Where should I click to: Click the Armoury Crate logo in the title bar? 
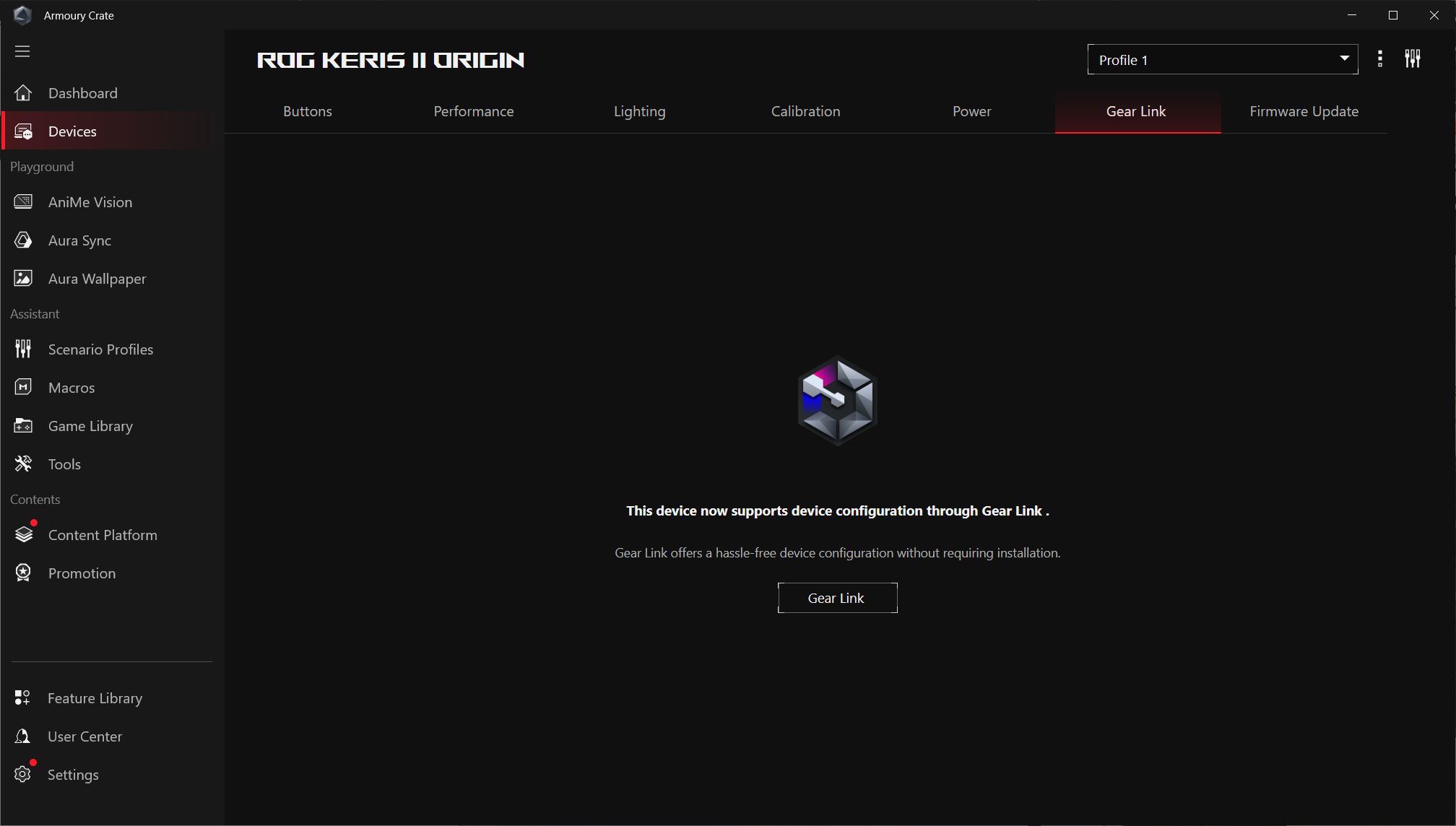[22, 15]
